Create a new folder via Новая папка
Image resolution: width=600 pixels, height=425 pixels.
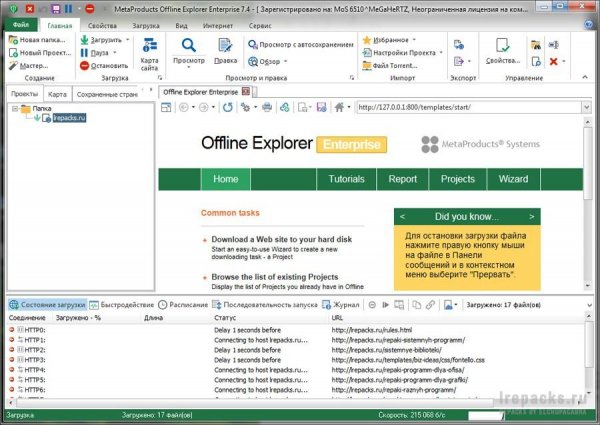(37, 40)
